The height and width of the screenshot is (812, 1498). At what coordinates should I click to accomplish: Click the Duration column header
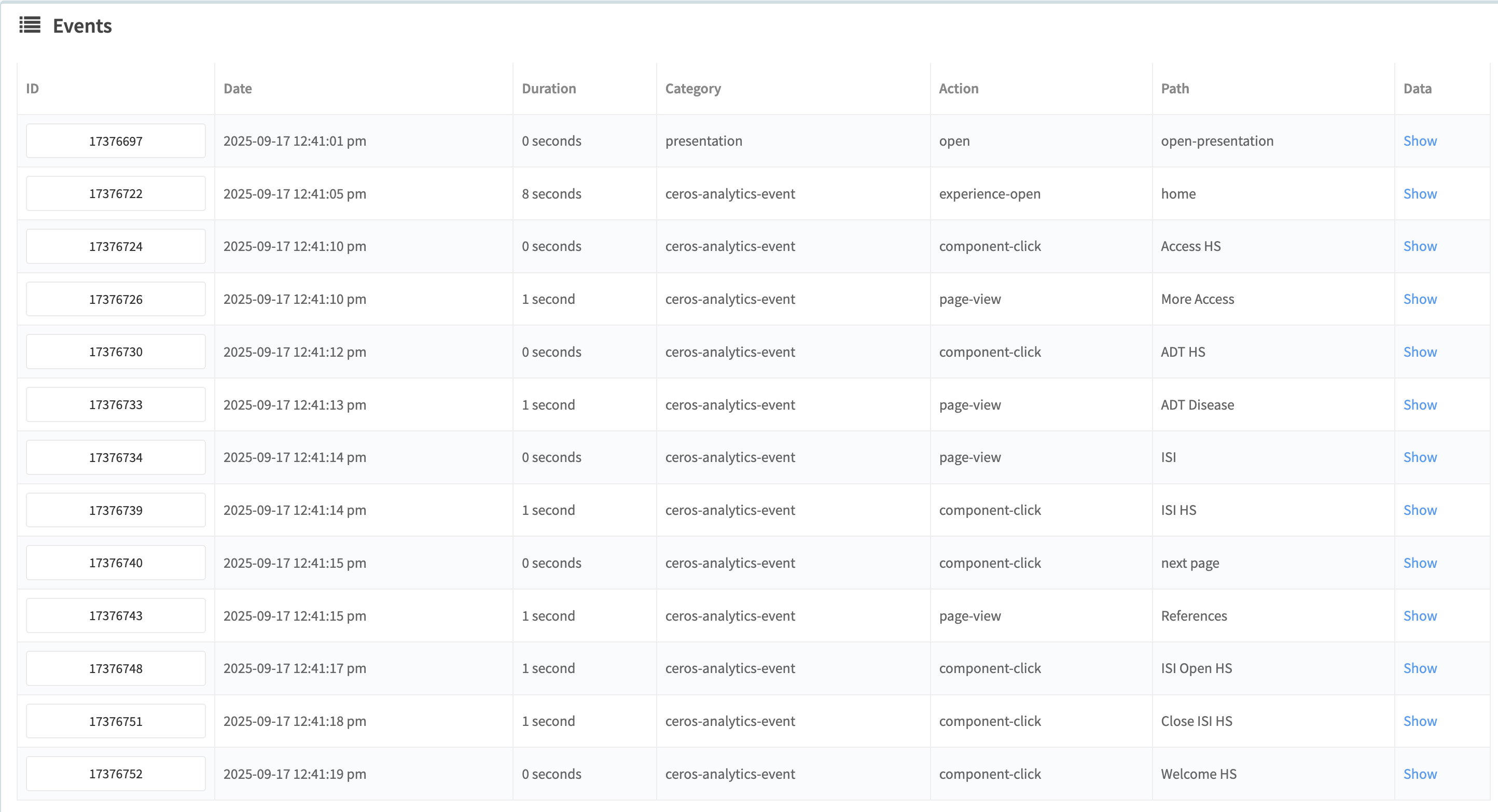point(548,88)
